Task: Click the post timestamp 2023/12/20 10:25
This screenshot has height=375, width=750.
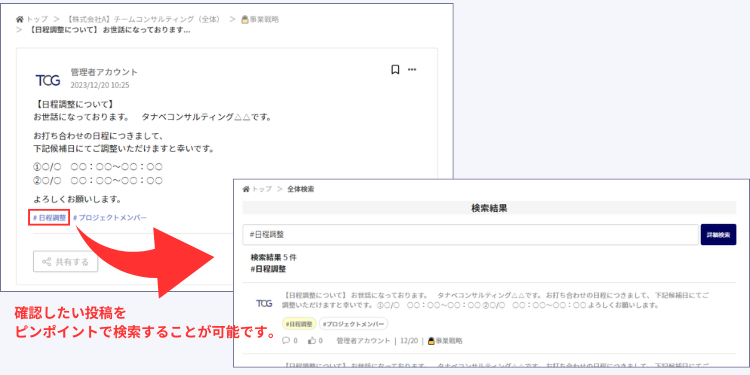Action: pyautogui.click(x=100, y=85)
